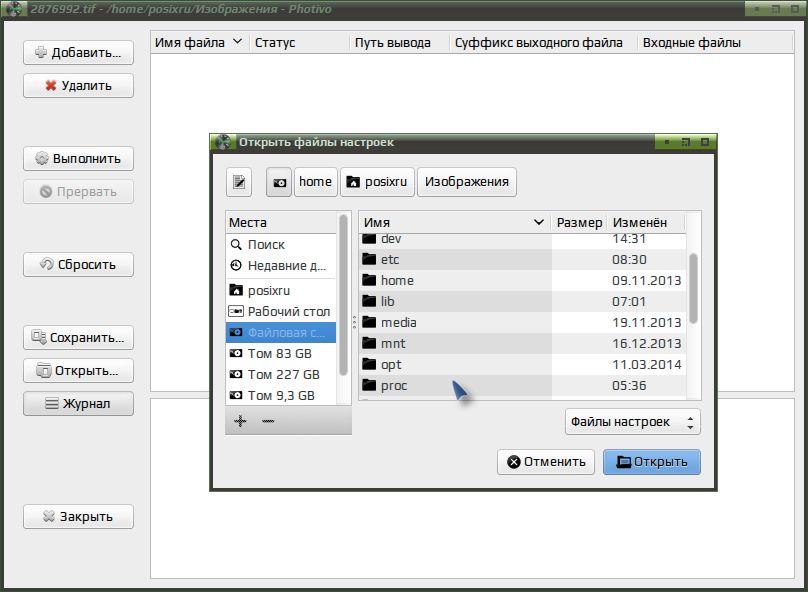The width and height of the screenshot is (808, 592).
Task: Select the home folder row
Action: tap(523, 281)
